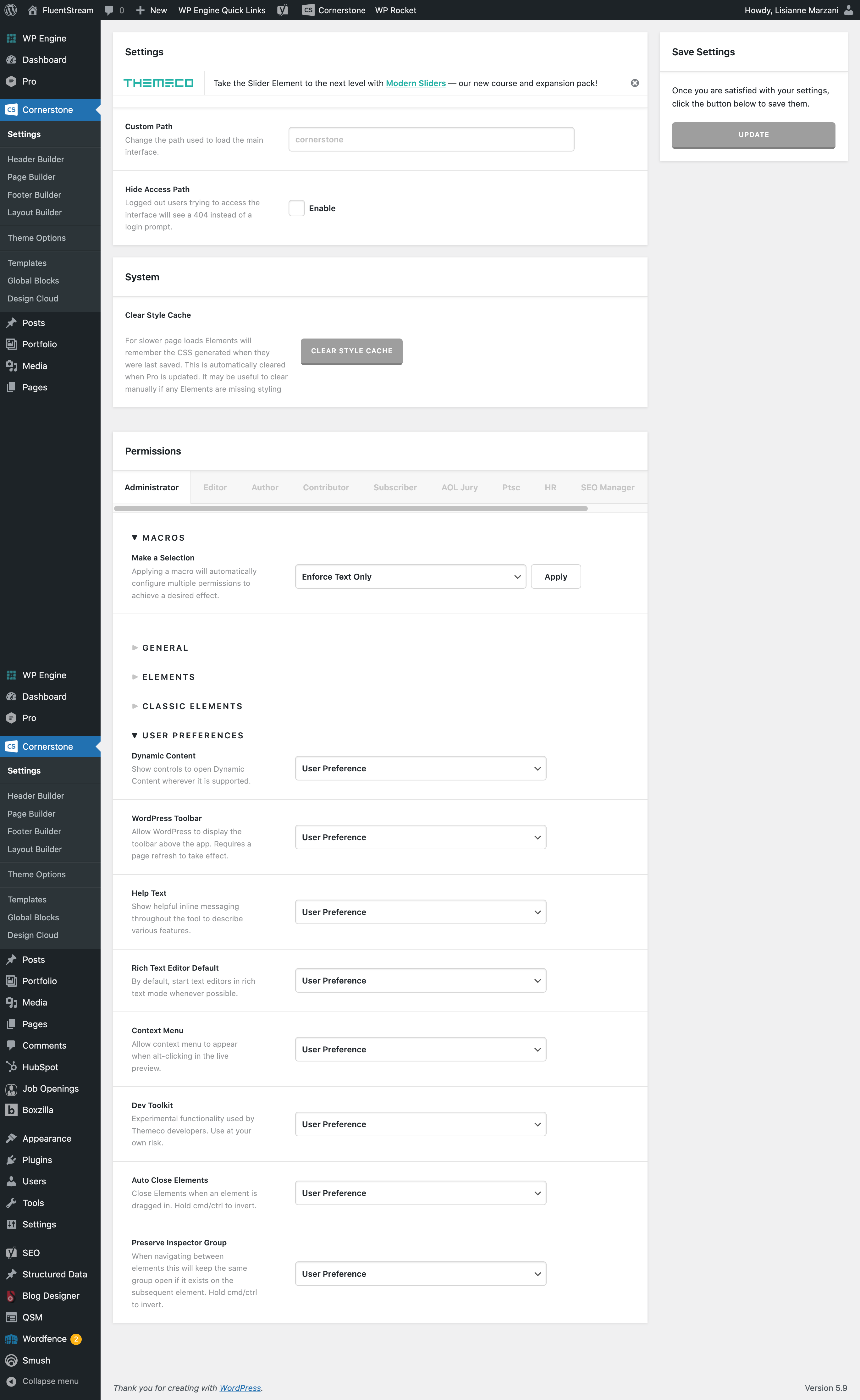
Task: Switch to the Contributor permissions tab
Action: [326, 487]
